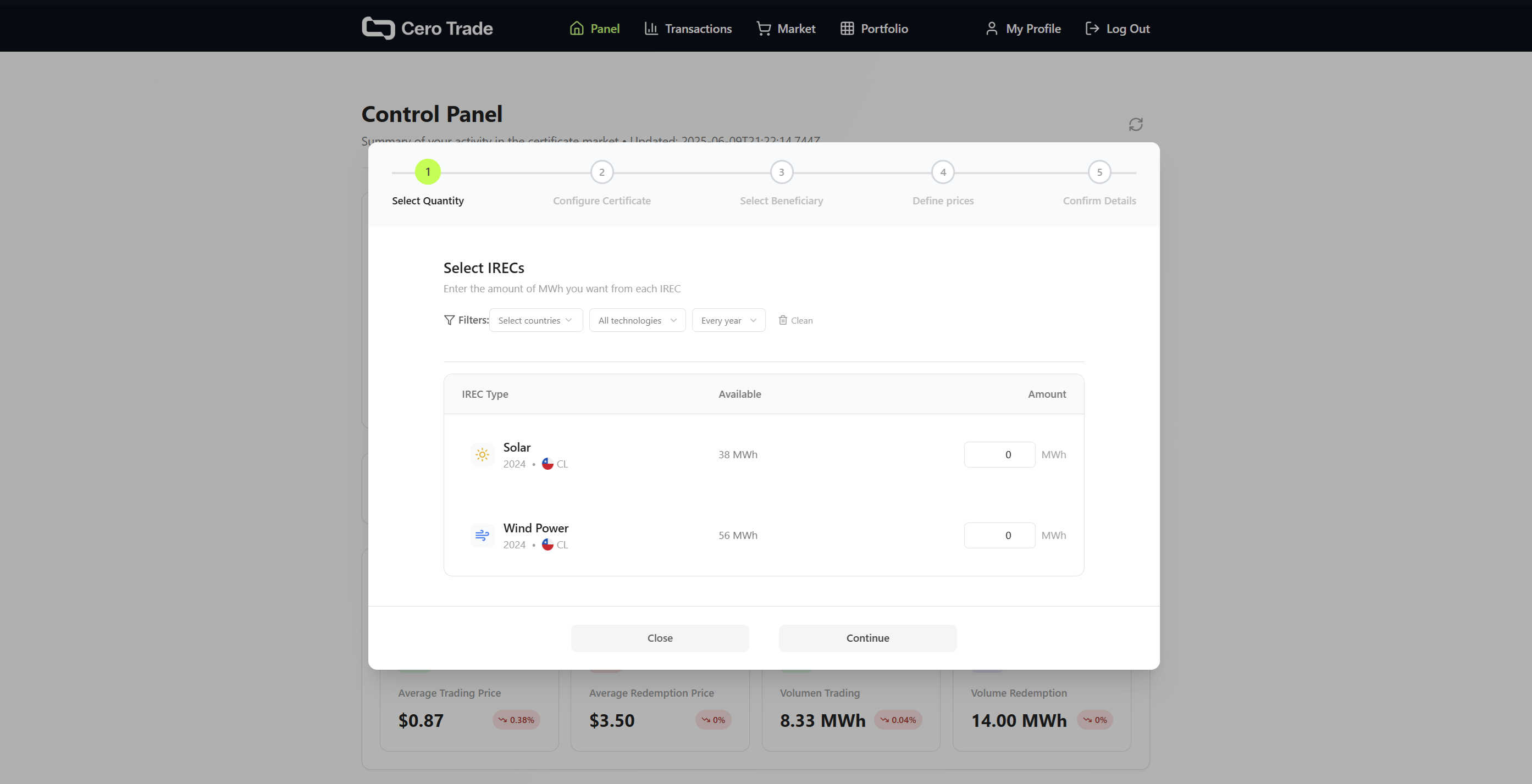Expand the All technologies filter
Image resolution: width=1532 pixels, height=784 pixels.
click(637, 320)
